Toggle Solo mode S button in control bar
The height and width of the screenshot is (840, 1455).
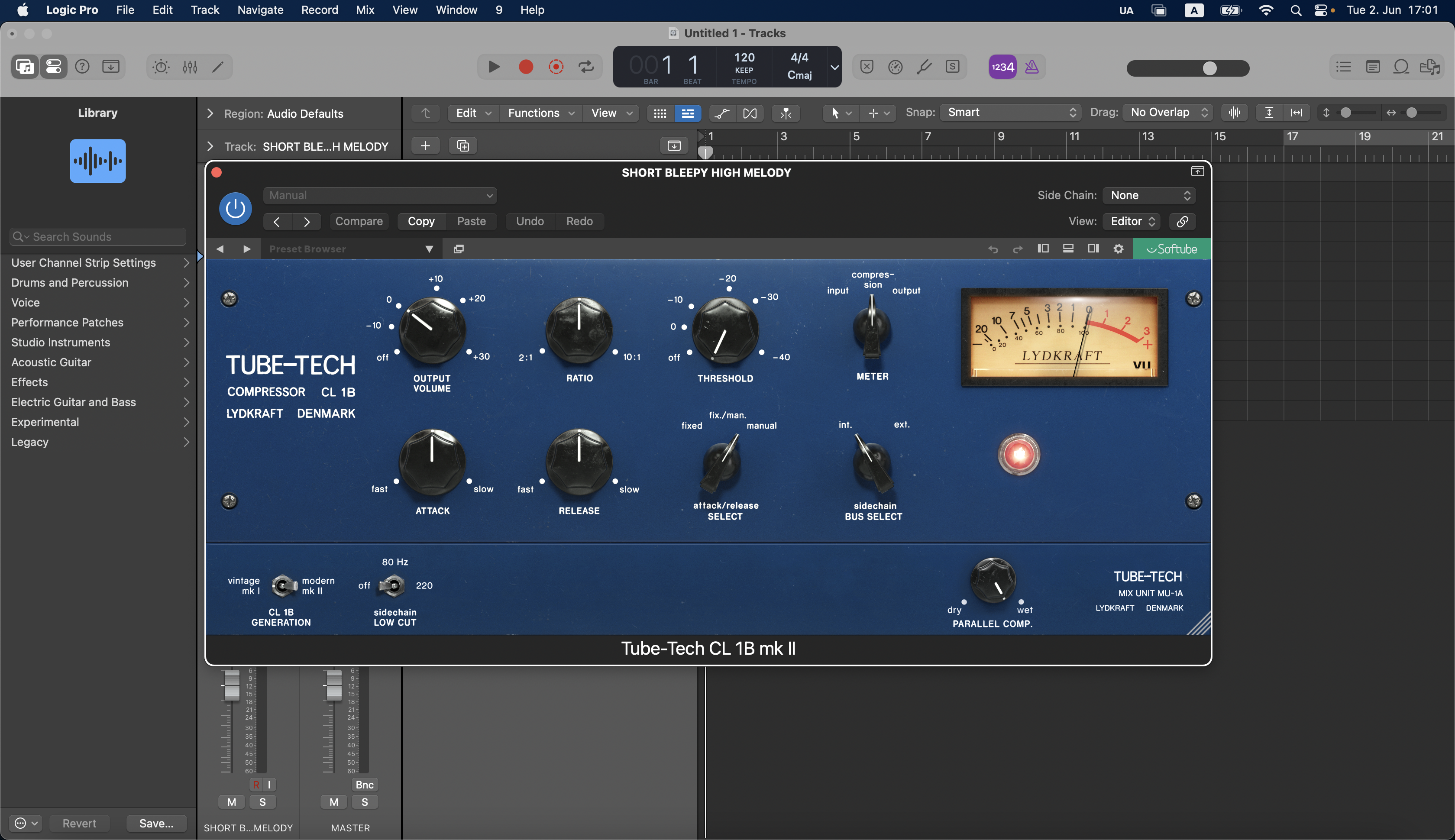click(953, 67)
